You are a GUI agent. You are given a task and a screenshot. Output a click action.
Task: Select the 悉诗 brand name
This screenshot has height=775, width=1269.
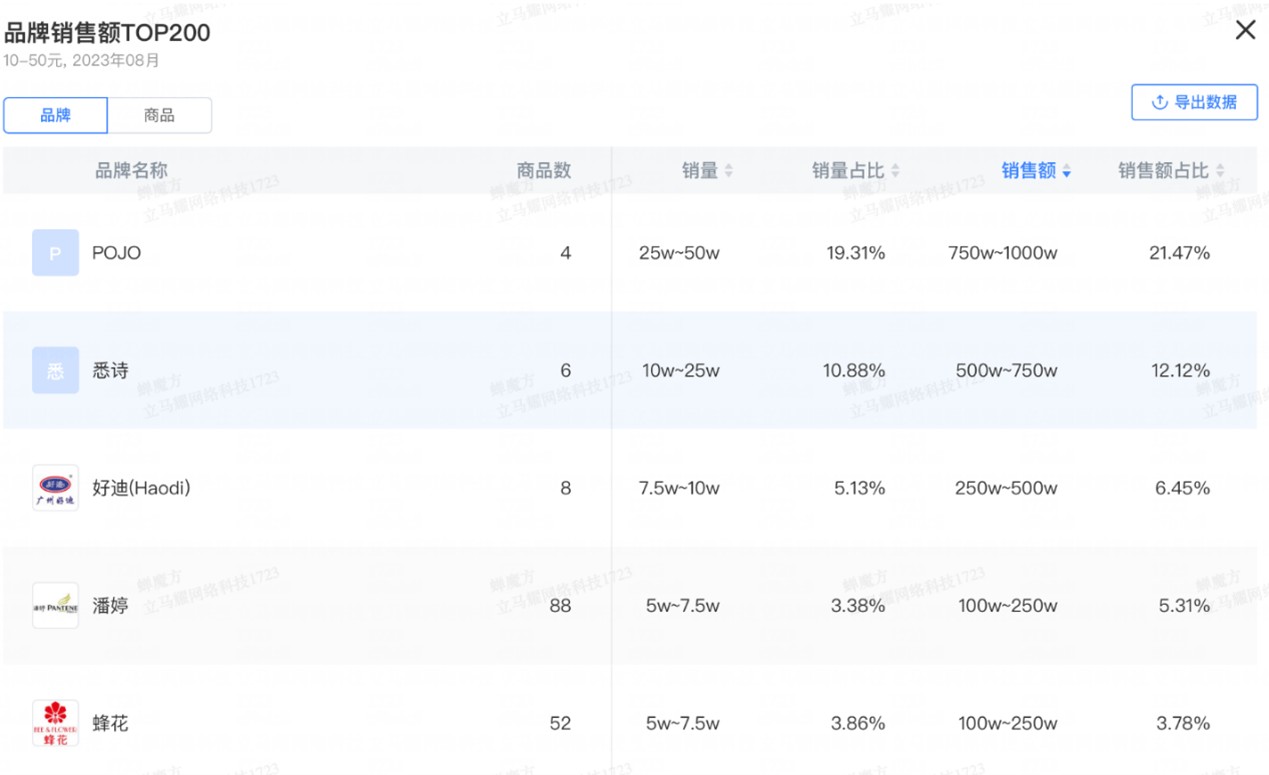tap(110, 371)
